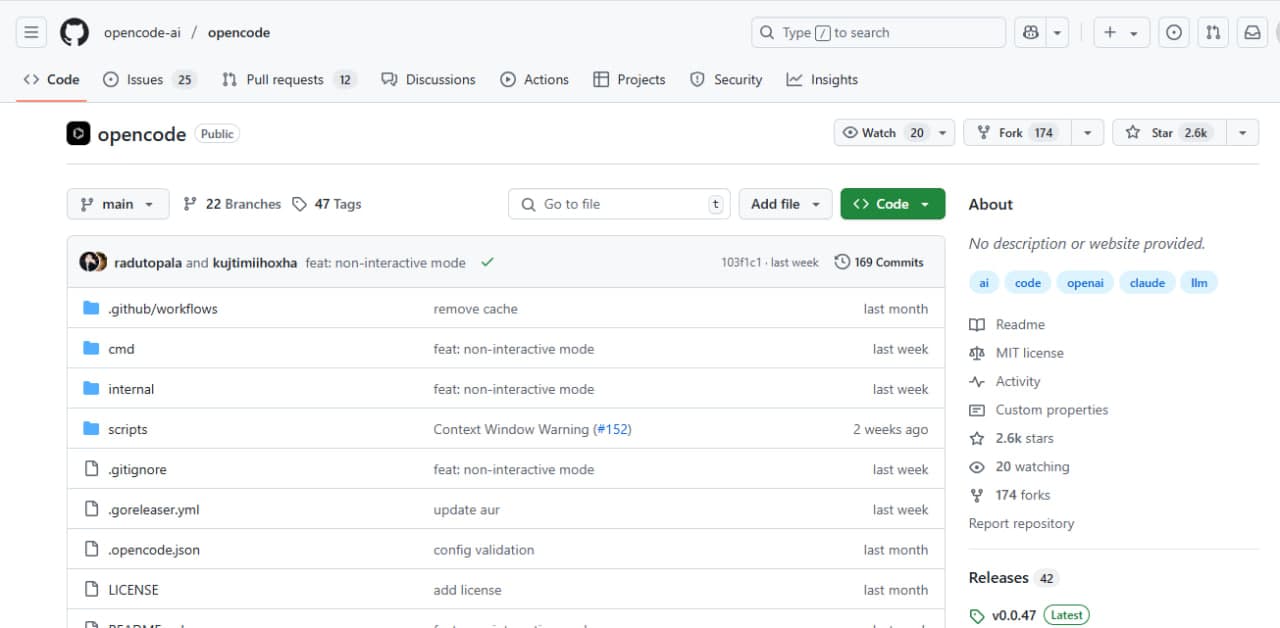Switch to the Projects tab

pyautogui.click(x=629, y=80)
